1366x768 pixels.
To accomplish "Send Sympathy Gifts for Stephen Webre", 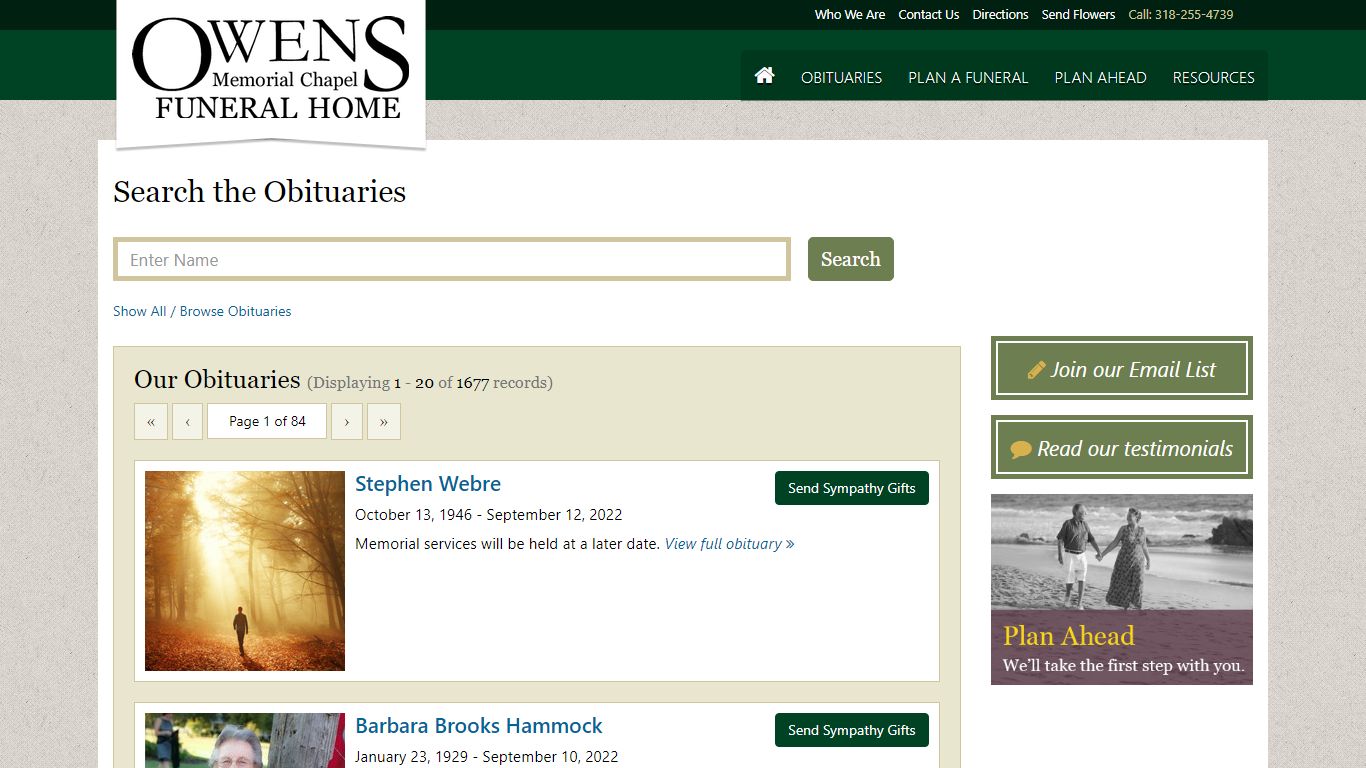I will coord(852,488).
